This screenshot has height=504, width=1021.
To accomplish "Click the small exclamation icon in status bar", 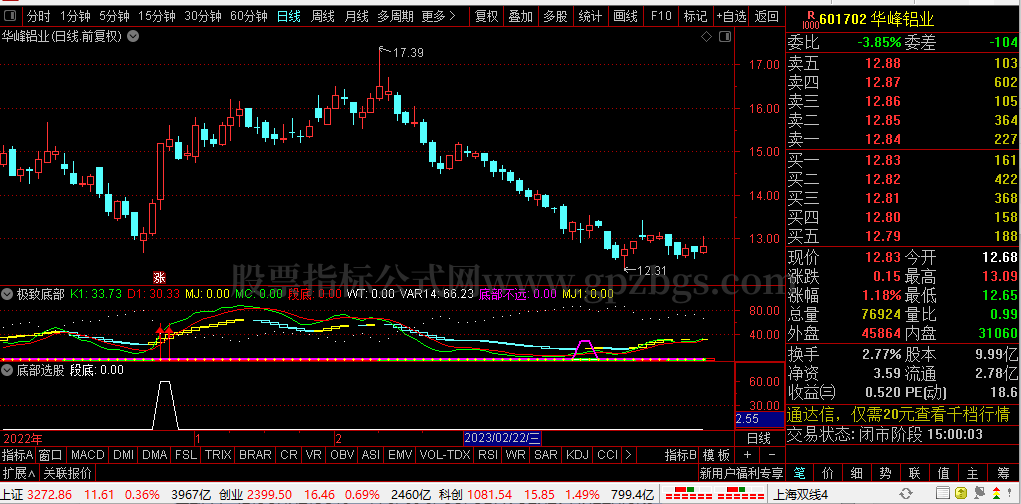I will tap(1009, 493).
